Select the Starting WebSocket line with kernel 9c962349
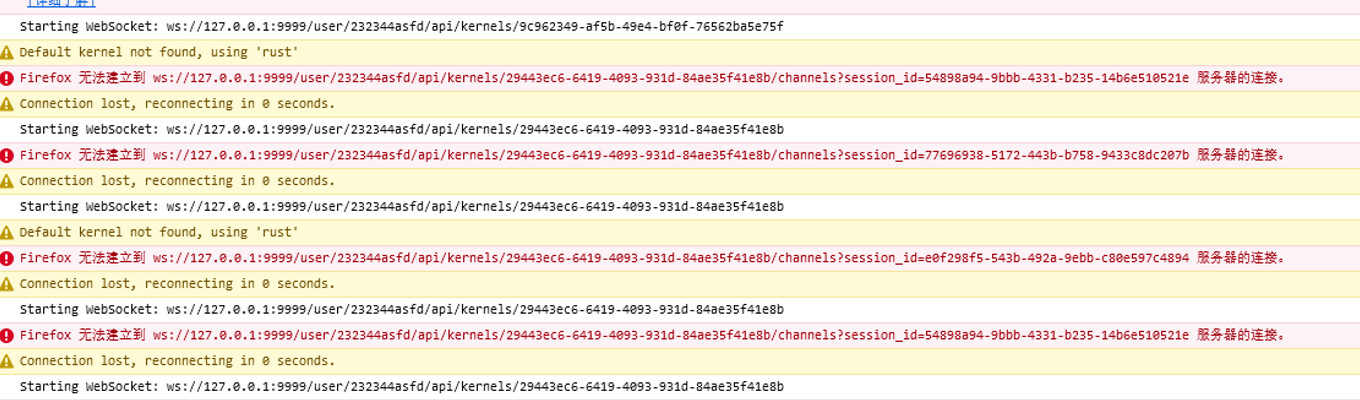This screenshot has width=1360, height=400. (401, 27)
